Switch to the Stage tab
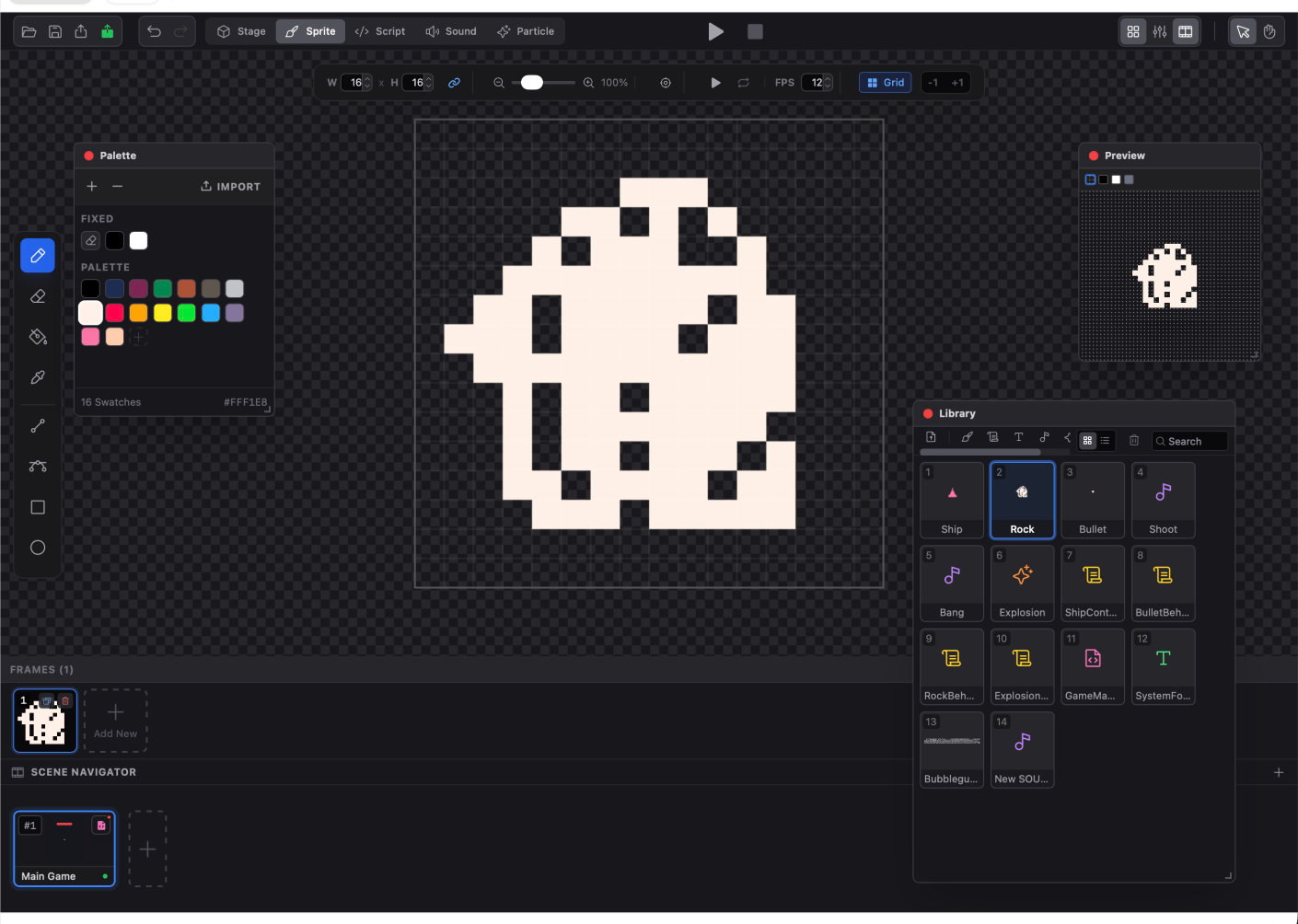Image resolution: width=1298 pixels, height=924 pixels. tap(241, 31)
